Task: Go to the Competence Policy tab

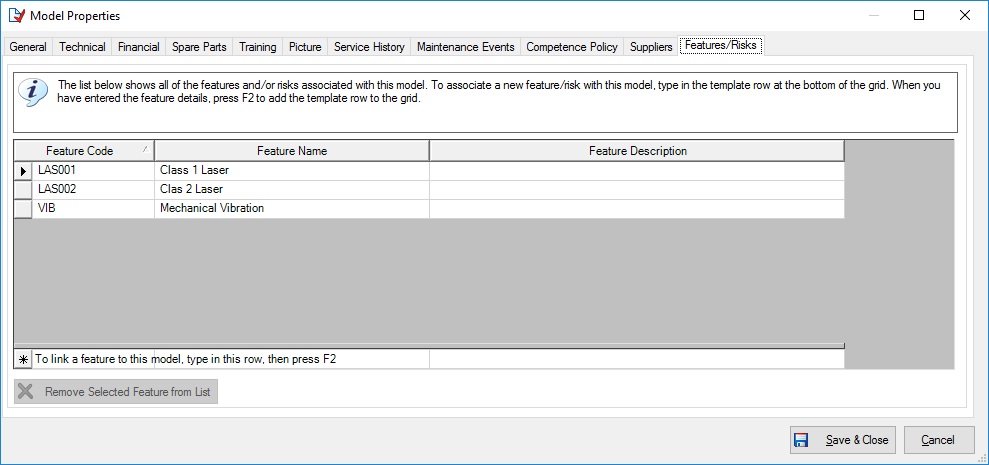Action: (571, 47)
